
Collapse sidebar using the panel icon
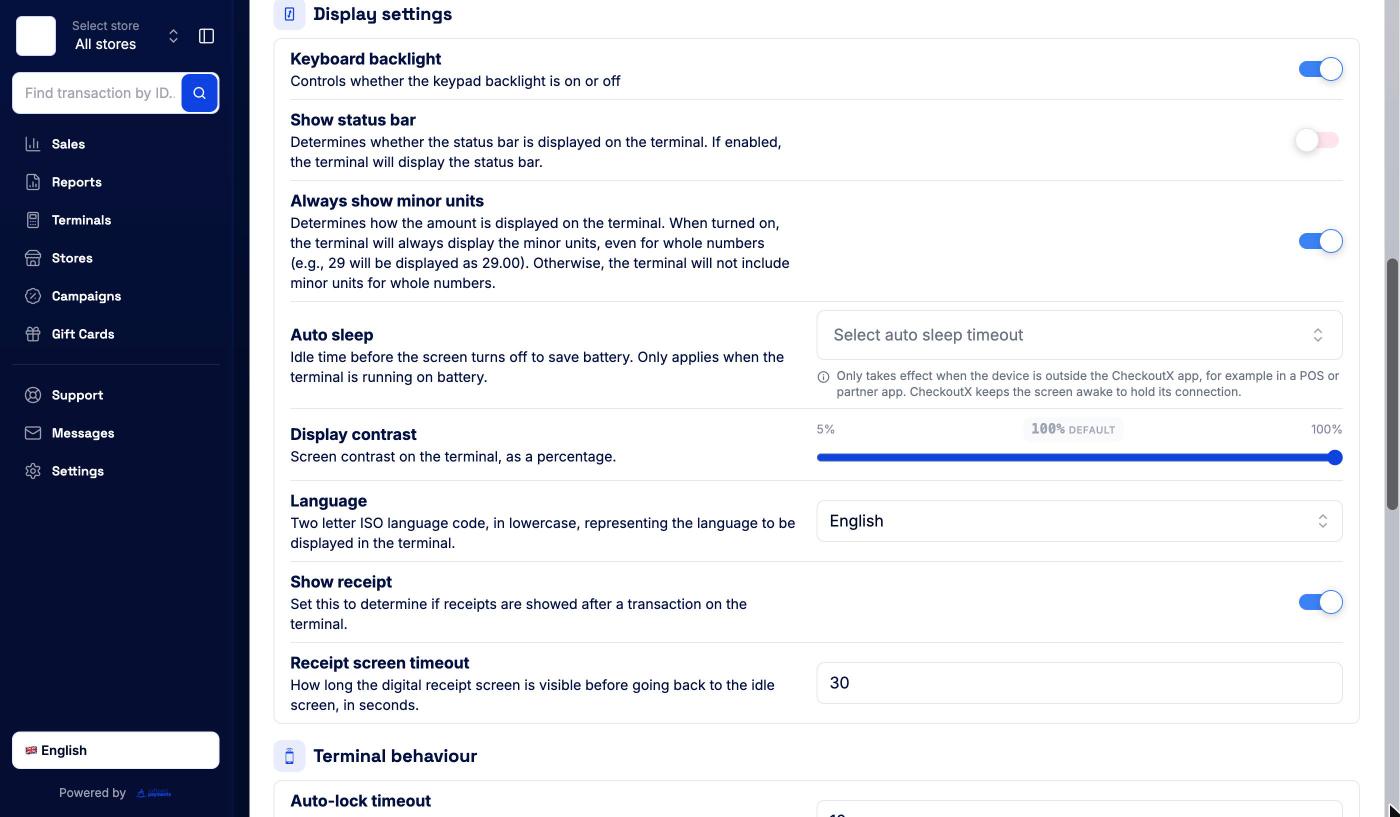(207, 36)
